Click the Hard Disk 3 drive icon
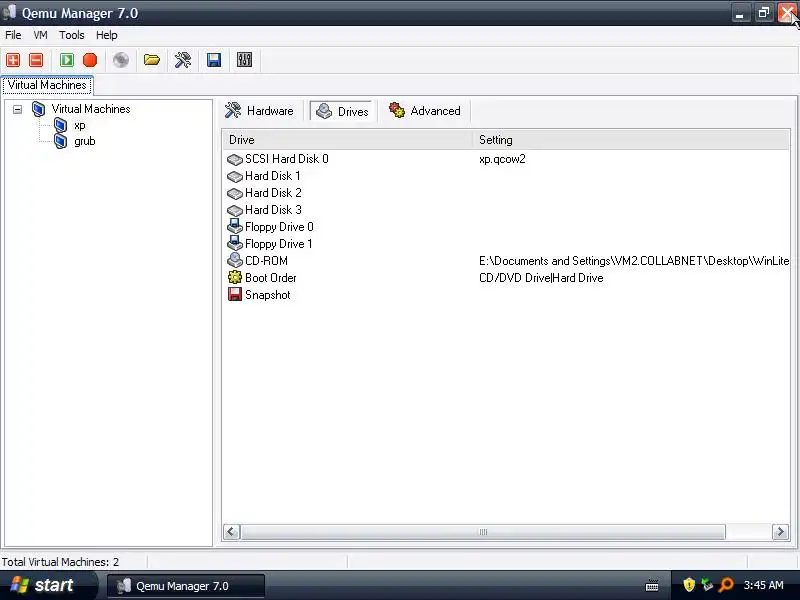The image size is (800, 600). [x=235, y=210]
